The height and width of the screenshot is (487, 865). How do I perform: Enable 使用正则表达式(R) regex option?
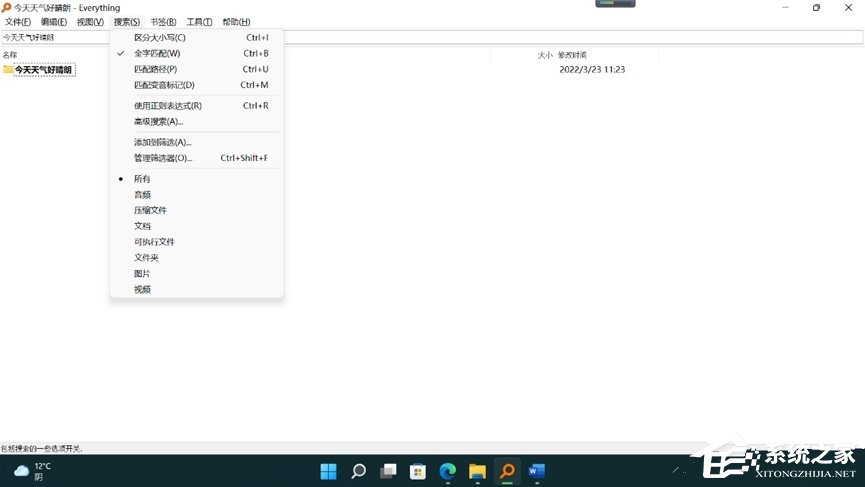click(x=167, y=105)
